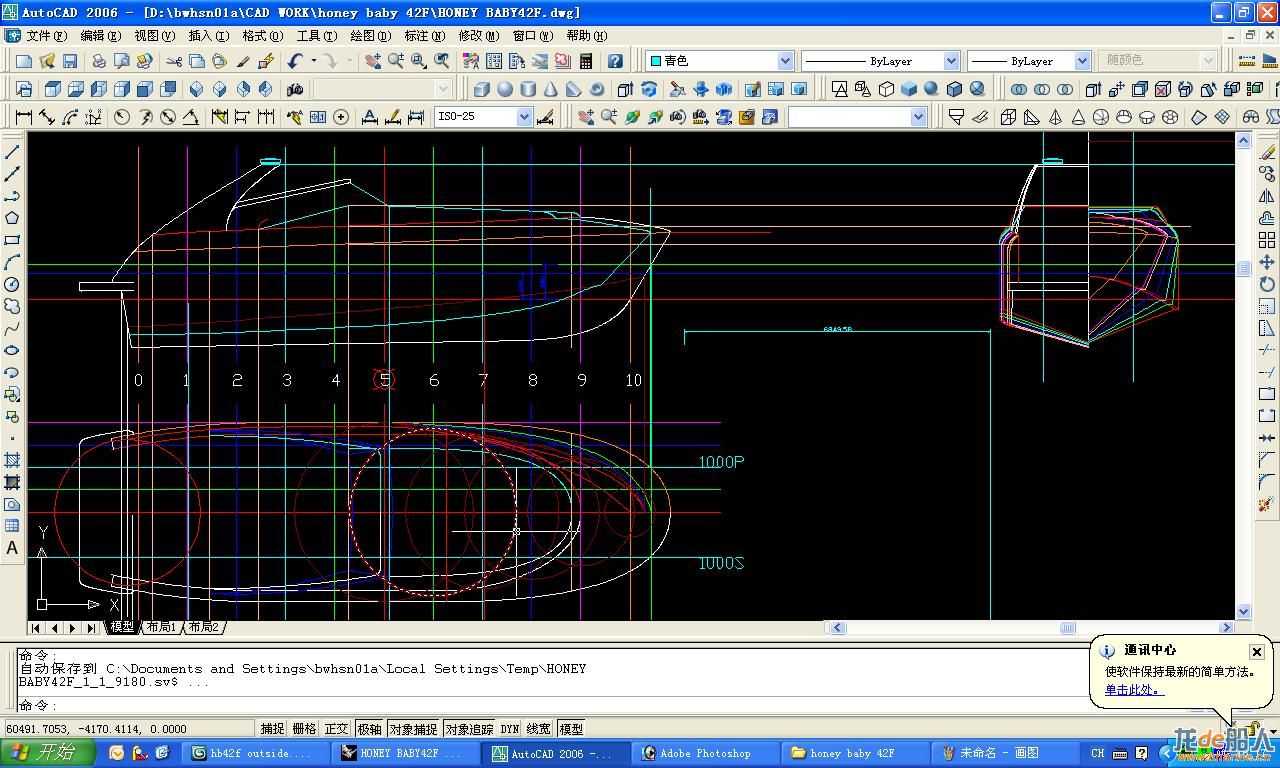
Task: Open the 格式(O) menu
Action: [x=262, y=35]
